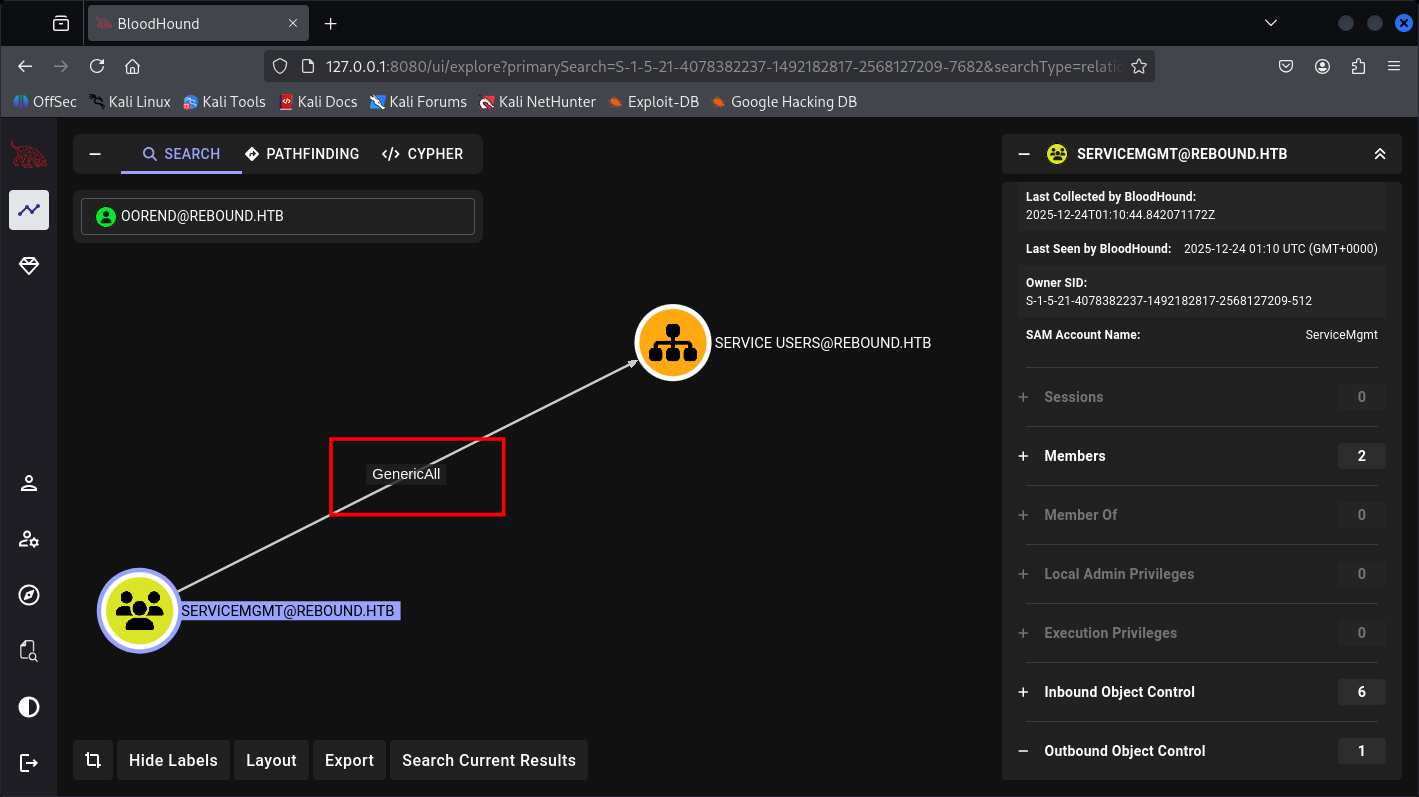Click the logout icon in sidebar
Image resolution: width=1419 pixels, height=797 pixels.
point(29,763)
